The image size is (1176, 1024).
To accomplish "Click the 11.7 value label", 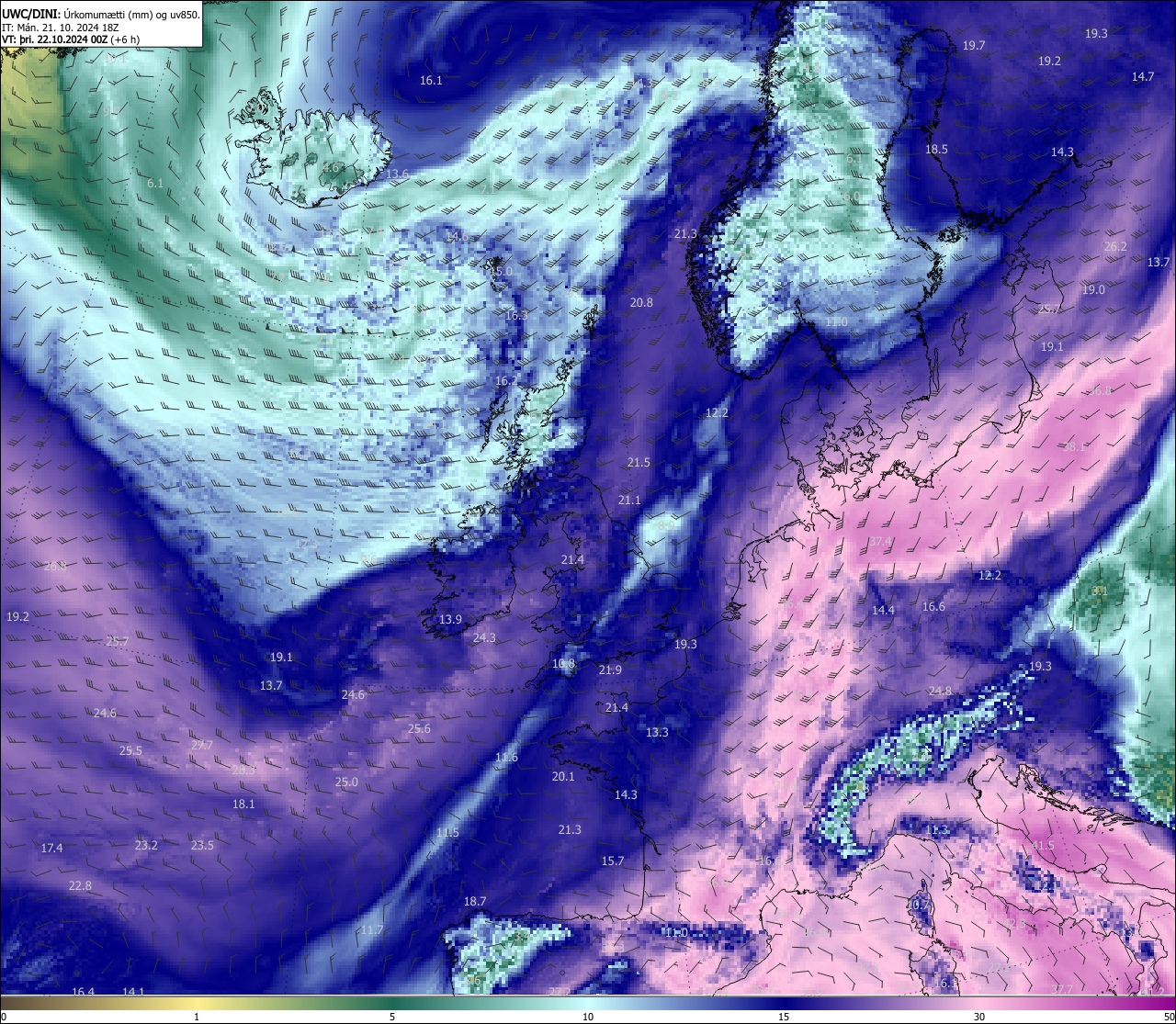I will coord(371,929).
